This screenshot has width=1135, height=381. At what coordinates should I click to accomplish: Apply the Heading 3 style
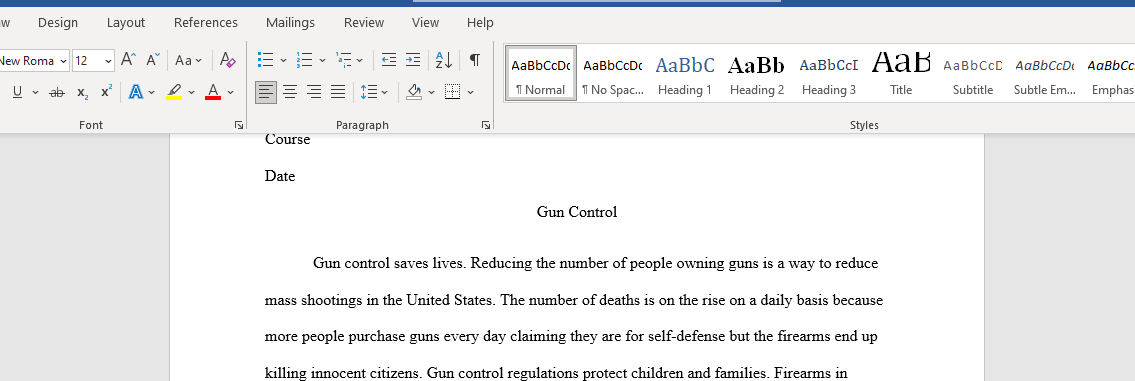(829, 74)
